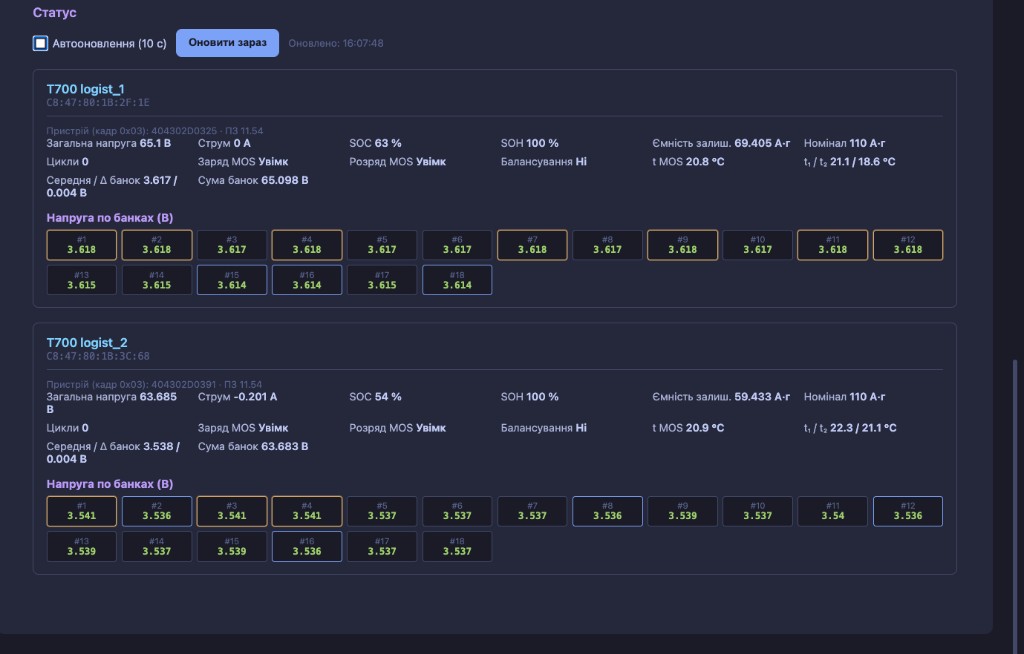Select cell #7 tile in logist_1

[532, 245]
